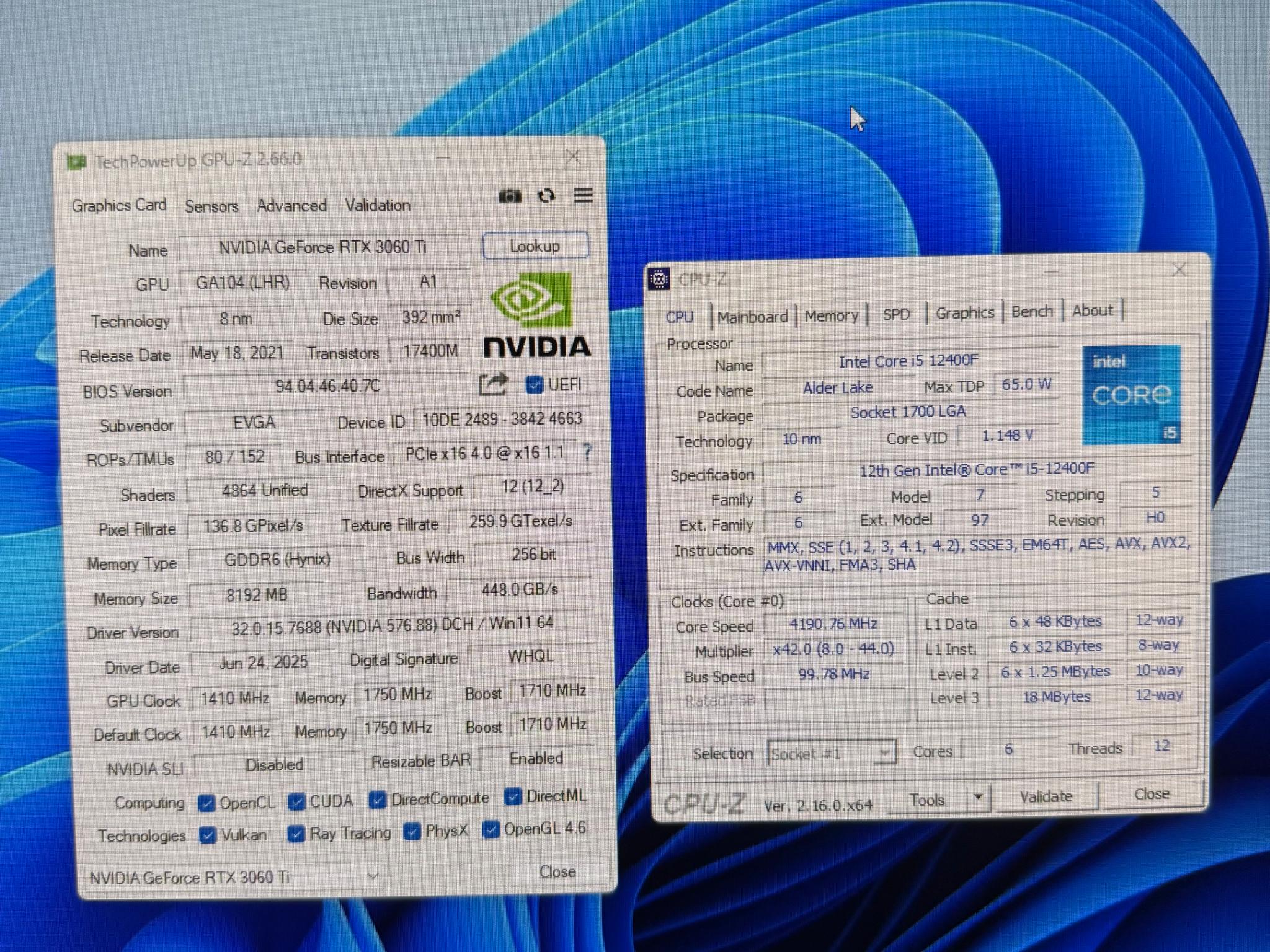Click the BIOS Version field
The image size is (1270, 952).
coord(327,386)
